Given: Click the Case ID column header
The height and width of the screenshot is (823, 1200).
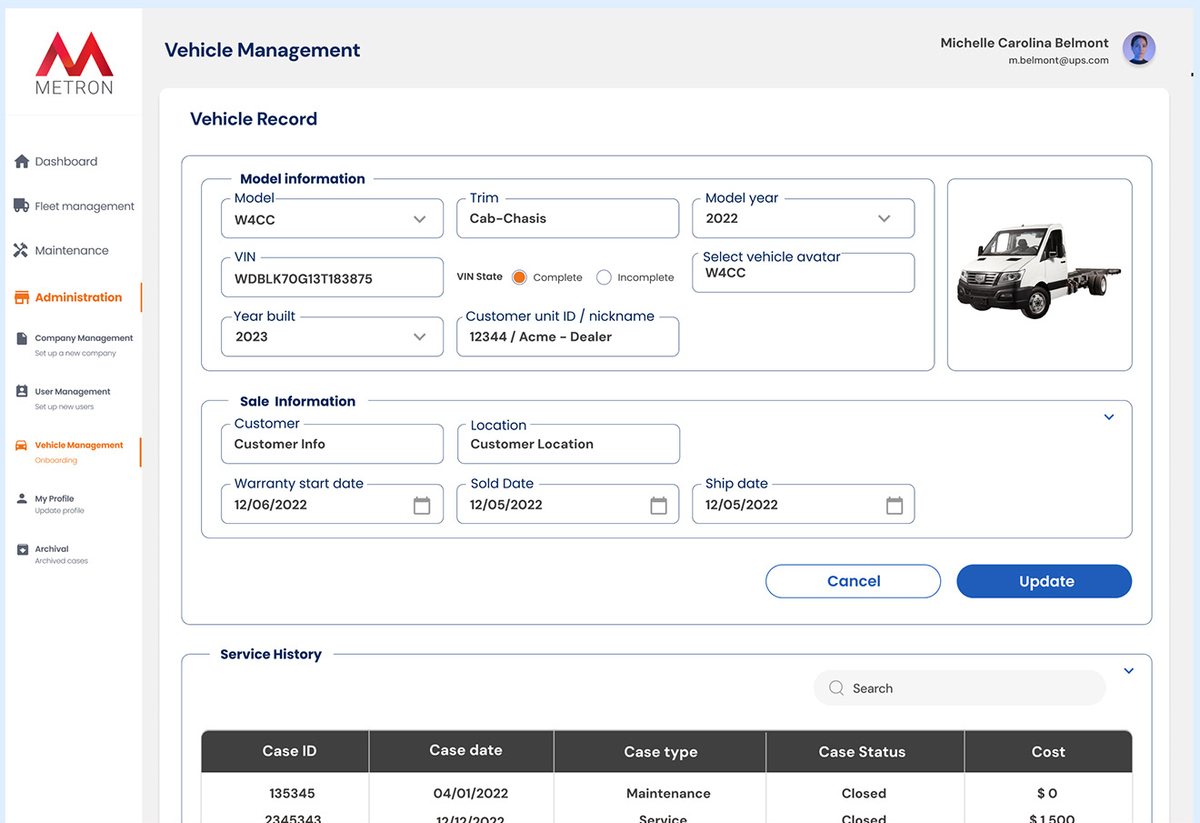Looking at the screenshot, I should pyautogui.click(x=285, y=751).
